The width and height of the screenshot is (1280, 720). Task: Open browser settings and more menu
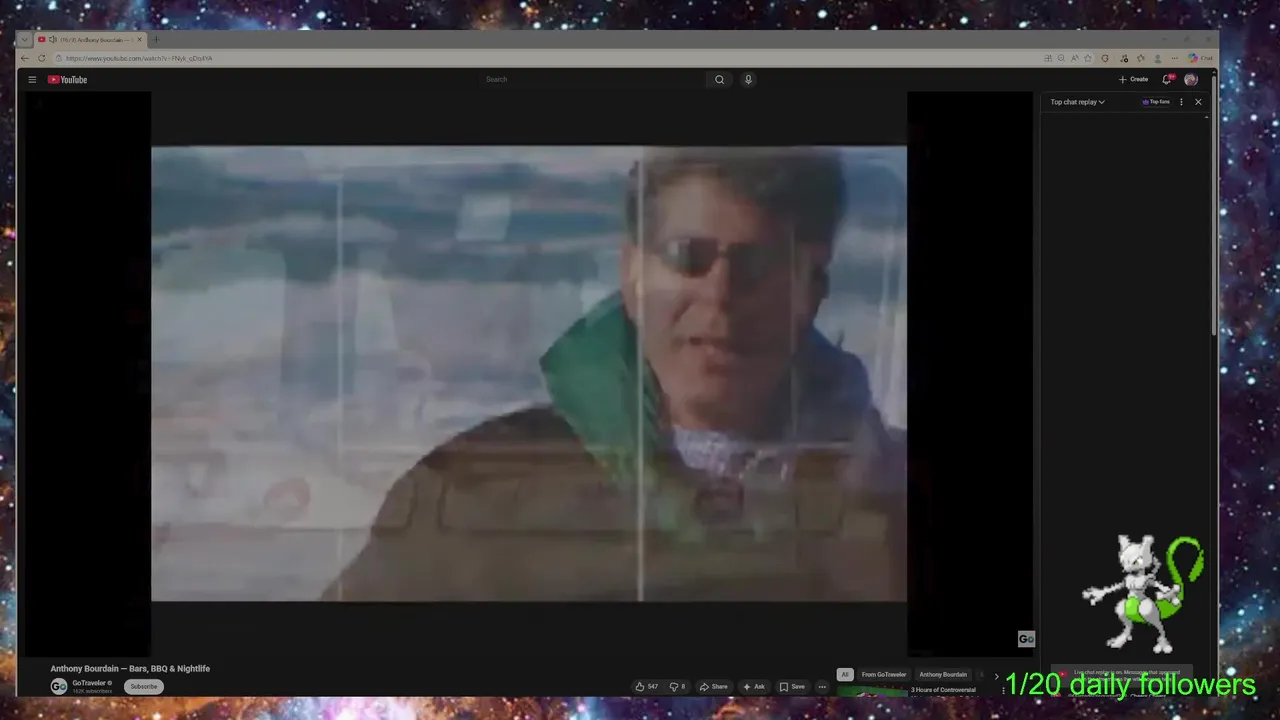click(1175, 58)
